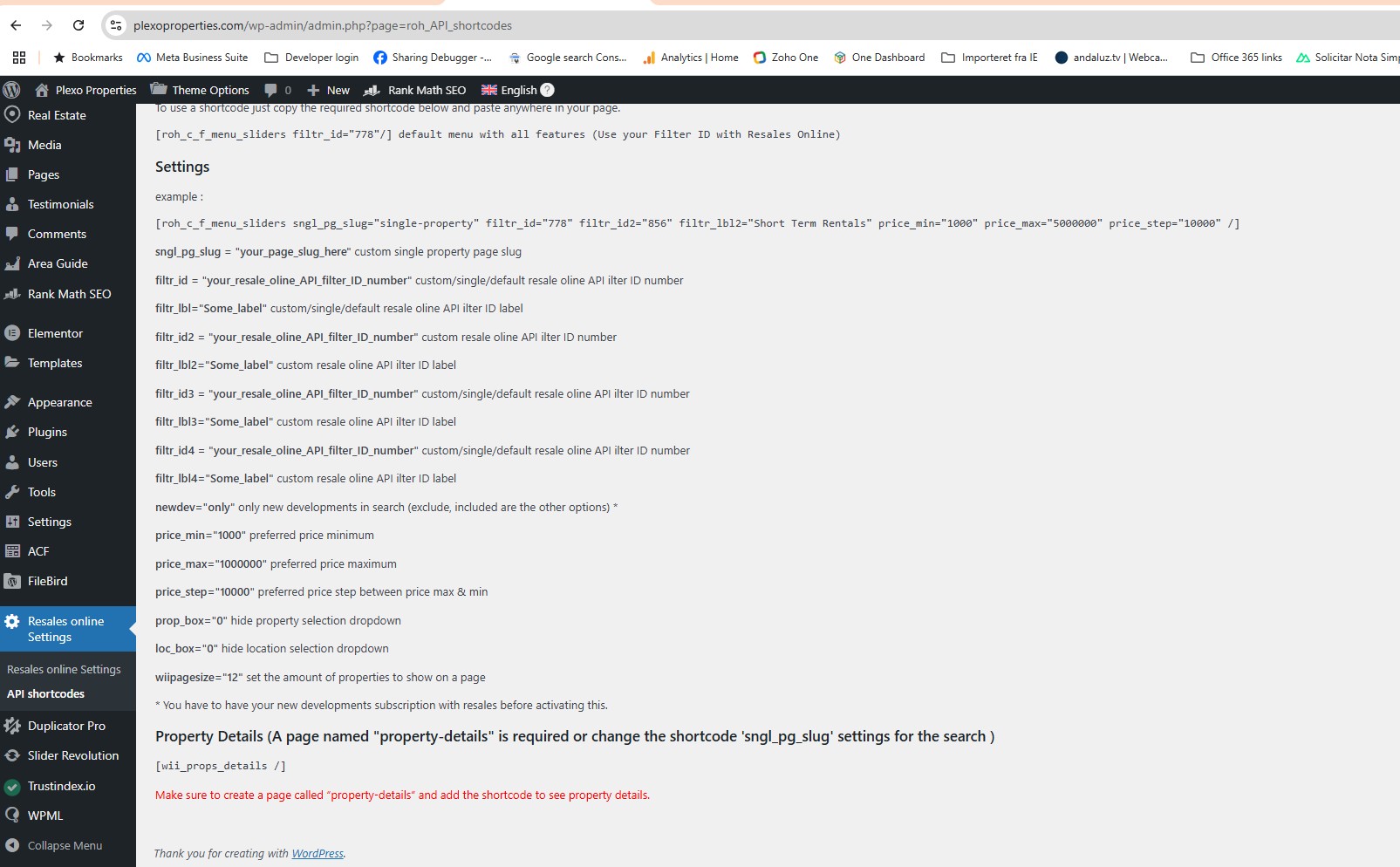The width and height of the screenshot is (1400, 867).
Task: Open One Dashboard bookmark
Action: [x=879, y=58]
